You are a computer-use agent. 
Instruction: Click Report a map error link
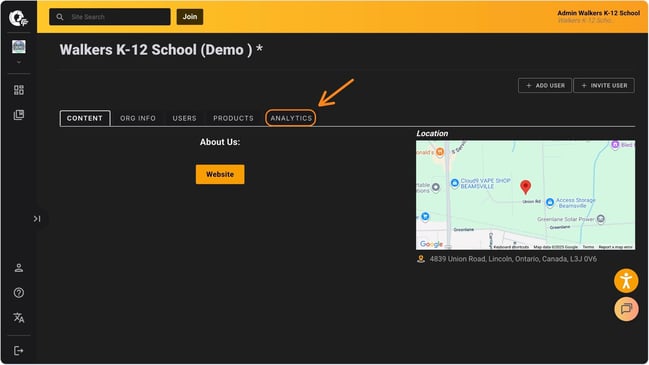click(615, 247)
